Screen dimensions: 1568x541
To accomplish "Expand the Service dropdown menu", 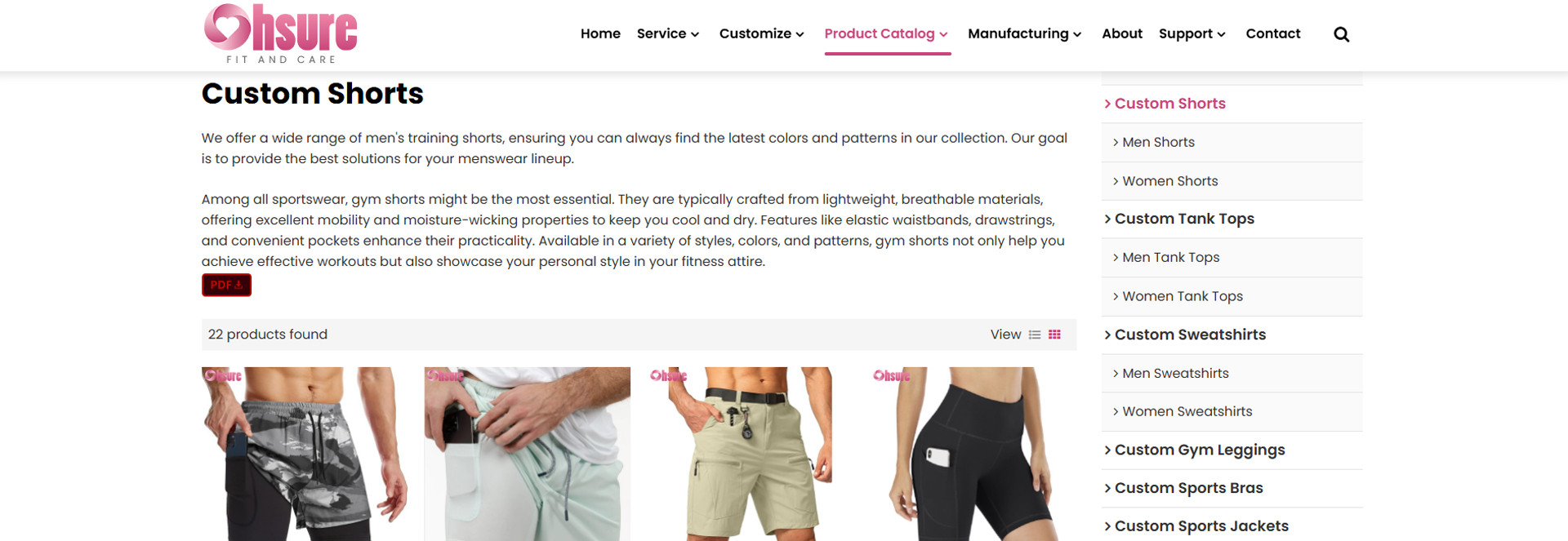I will (x=668, y=33).
